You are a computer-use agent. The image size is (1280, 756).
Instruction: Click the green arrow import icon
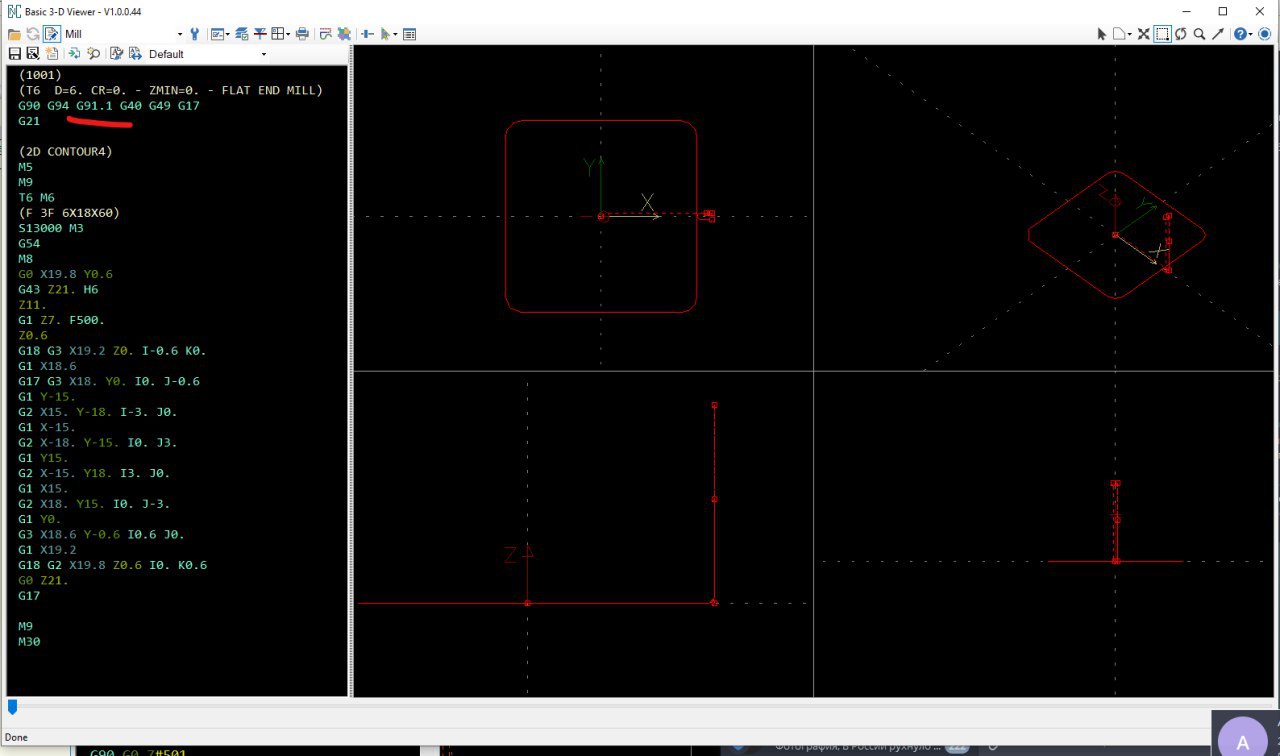click(74, 54)
